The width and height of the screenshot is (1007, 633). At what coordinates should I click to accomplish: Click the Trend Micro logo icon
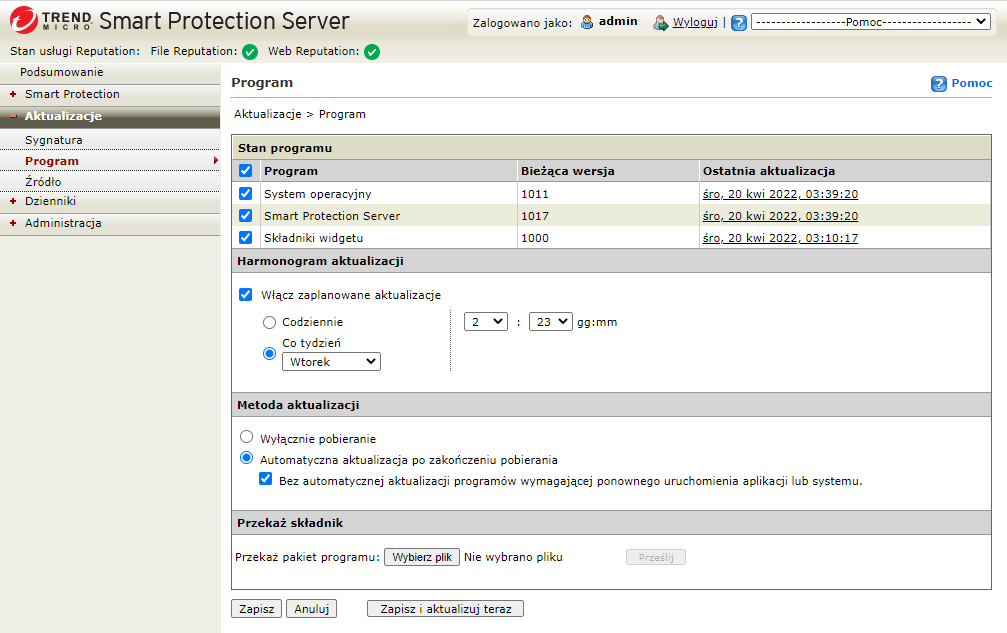click(x=22, y=20)
